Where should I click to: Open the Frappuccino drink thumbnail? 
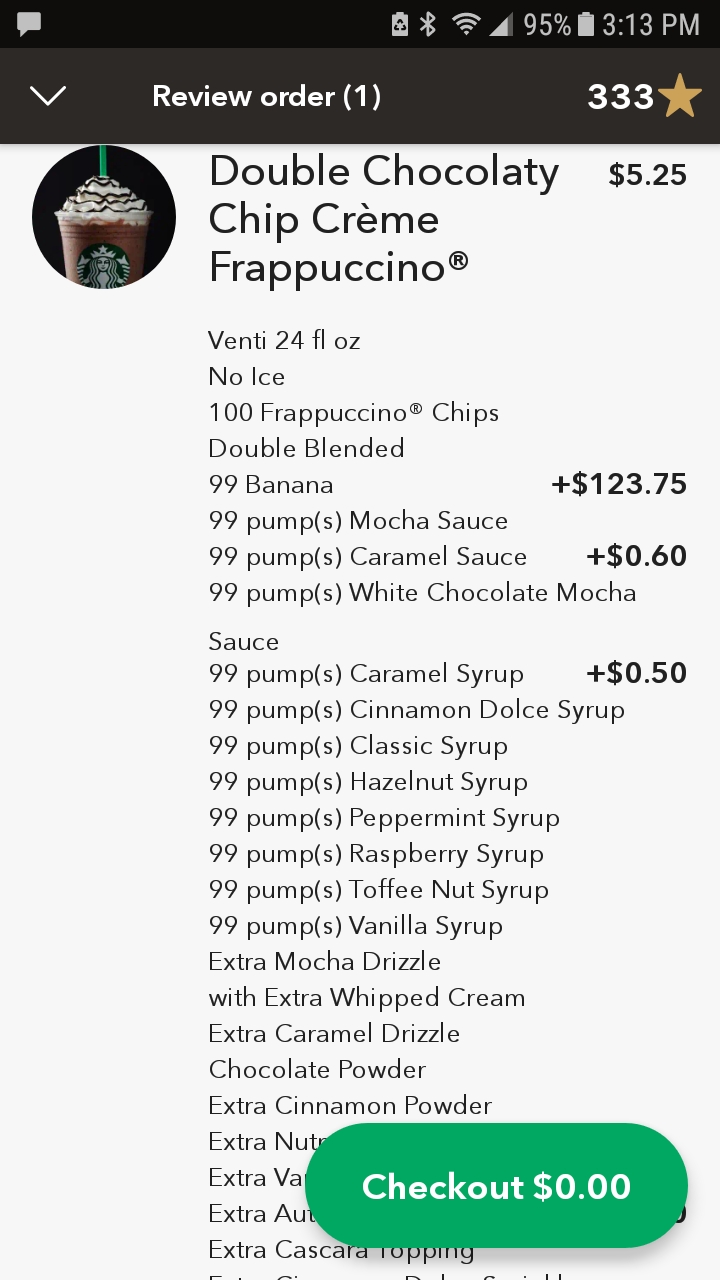tap(104, 218)
